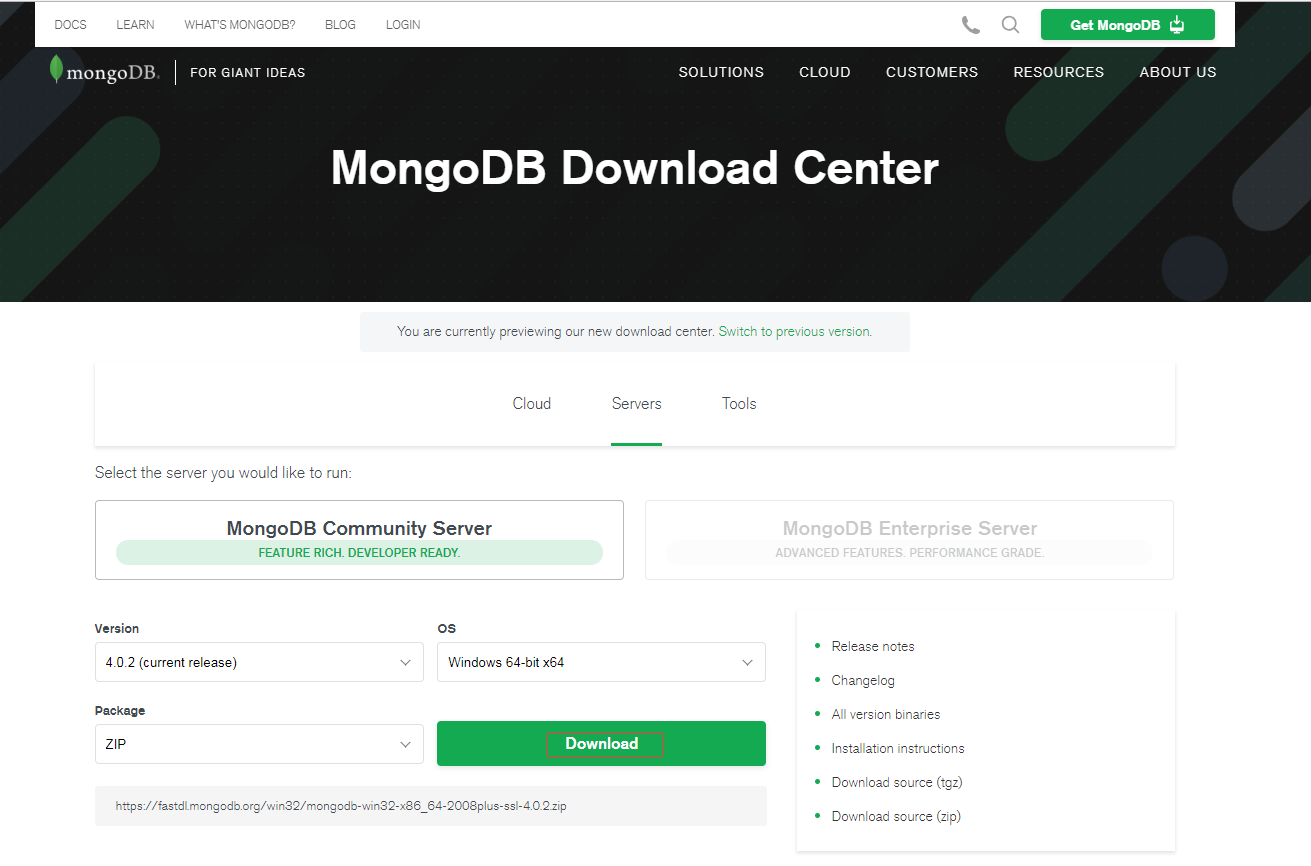Click the MongoDB Download Center heading

click(x=635, y=168)
